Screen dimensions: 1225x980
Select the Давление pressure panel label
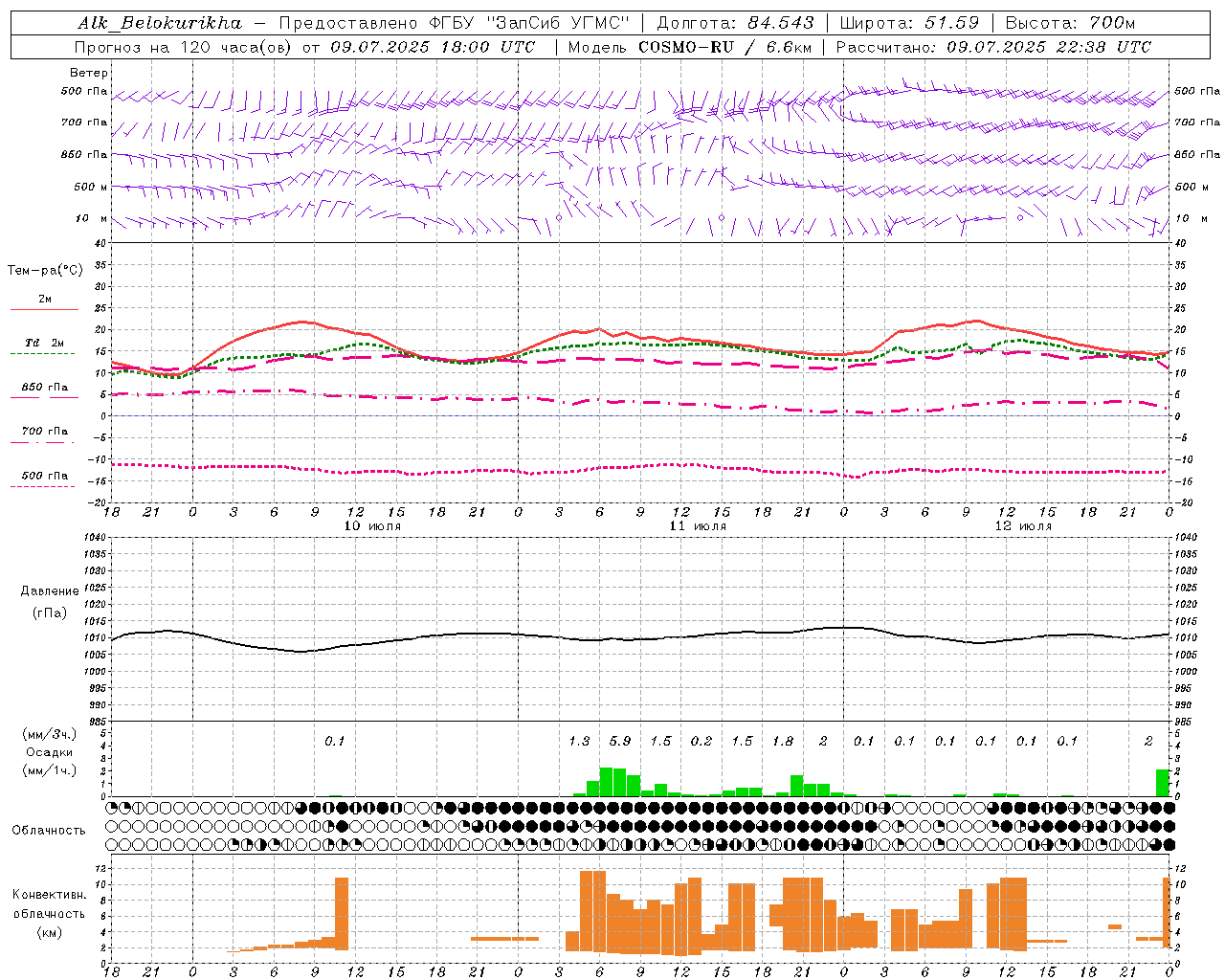50,591
